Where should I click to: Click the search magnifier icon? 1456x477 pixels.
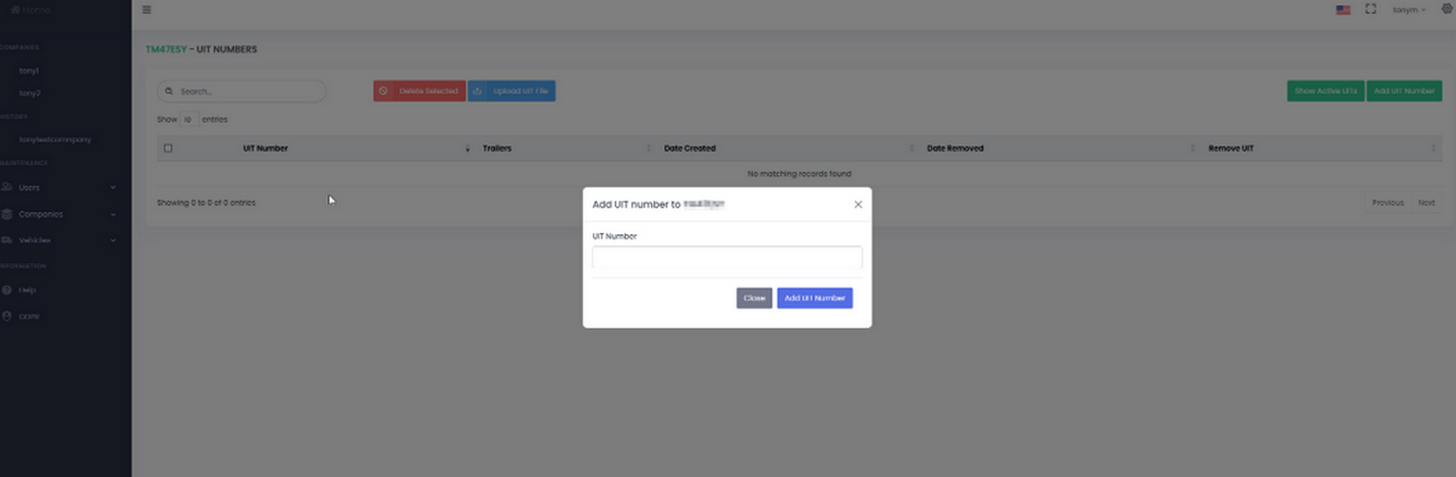[169, 91]
